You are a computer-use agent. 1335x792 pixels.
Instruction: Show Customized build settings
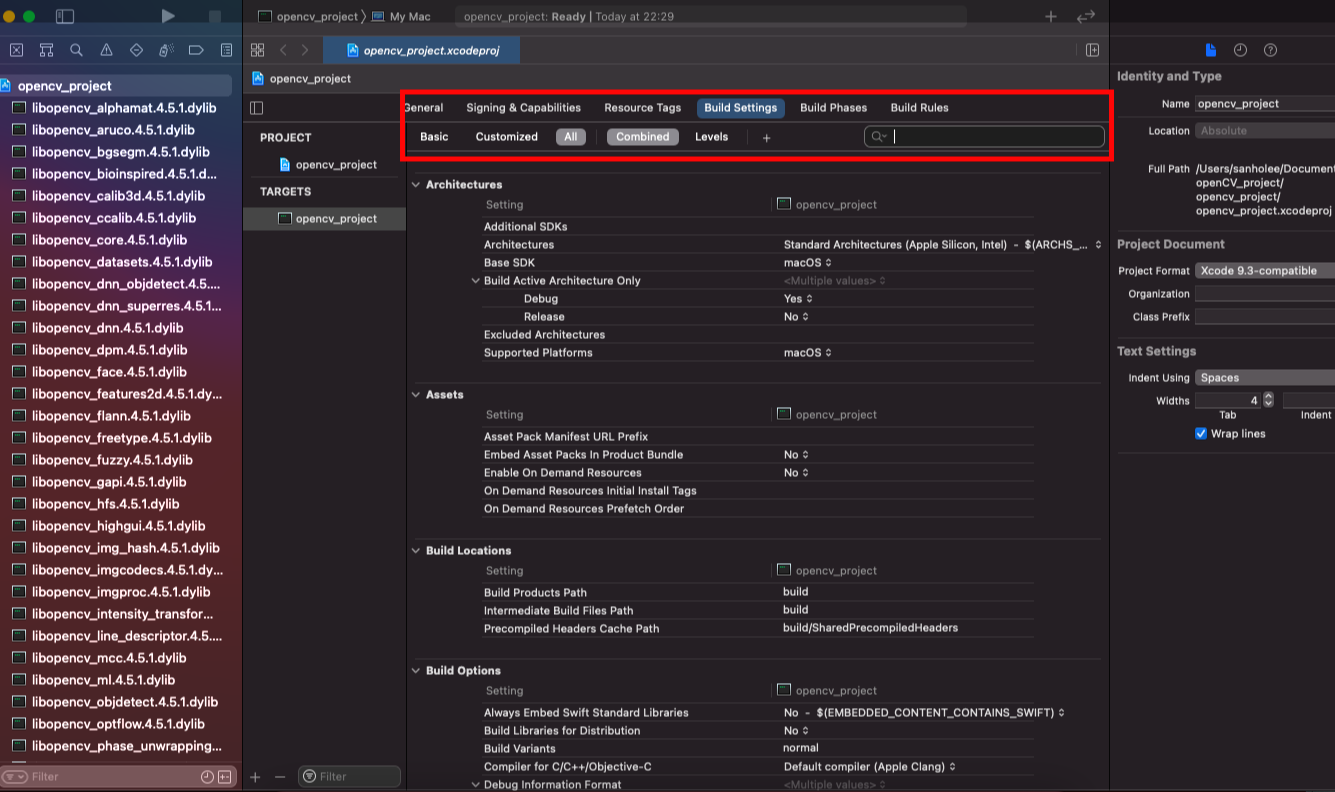tap(507, 137)
